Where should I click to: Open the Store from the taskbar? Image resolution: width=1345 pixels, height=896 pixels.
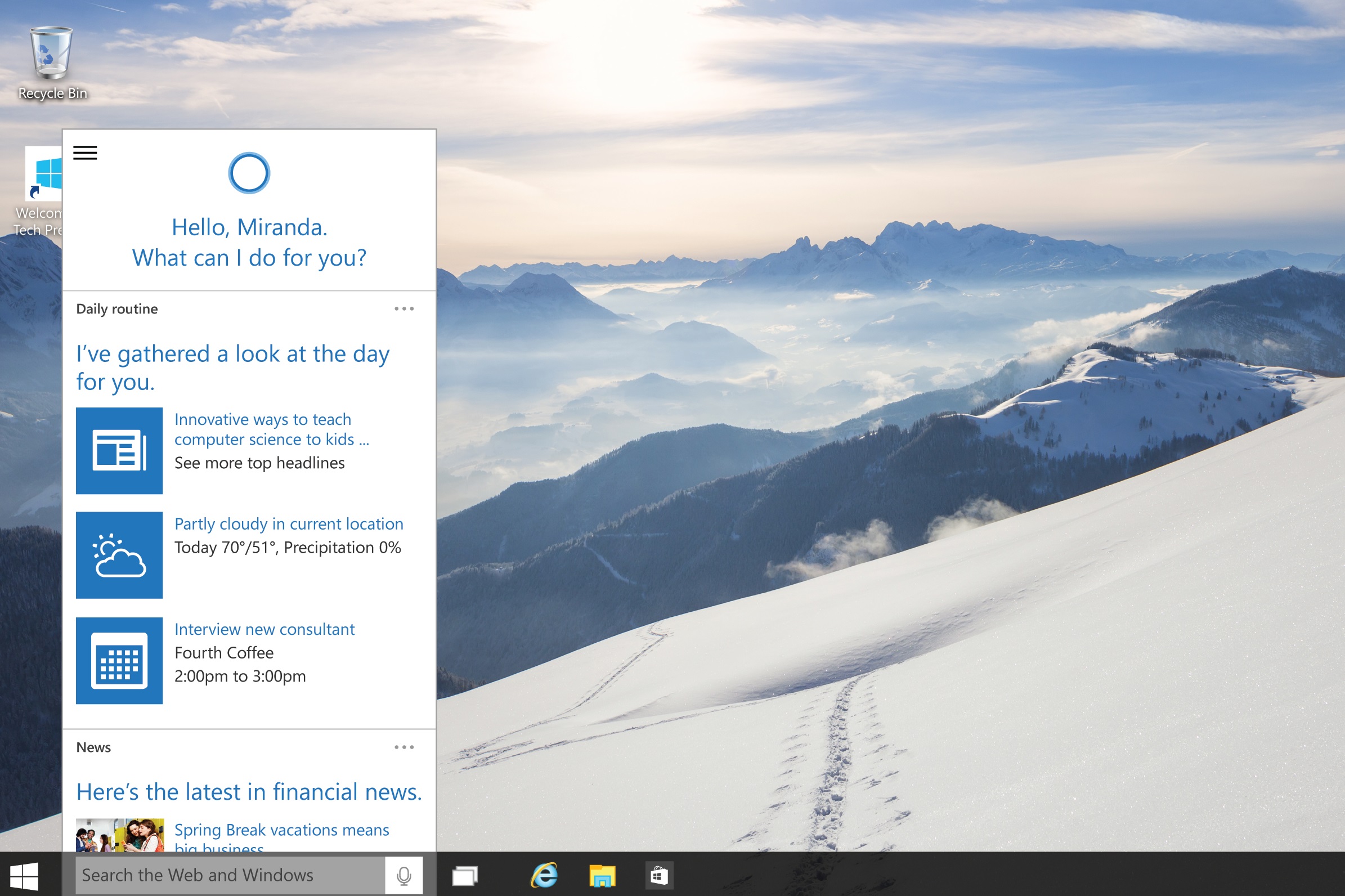point(659,875)
